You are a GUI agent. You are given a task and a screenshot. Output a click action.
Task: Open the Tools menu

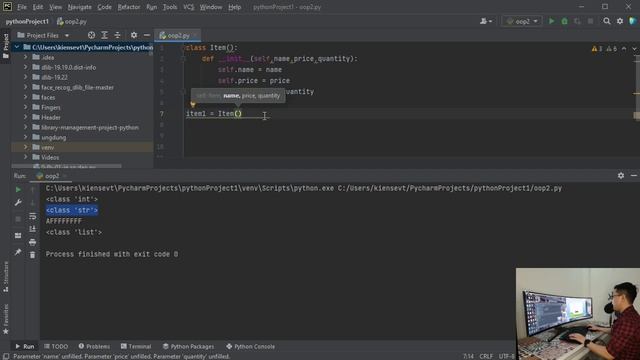(x=170, y=7)
